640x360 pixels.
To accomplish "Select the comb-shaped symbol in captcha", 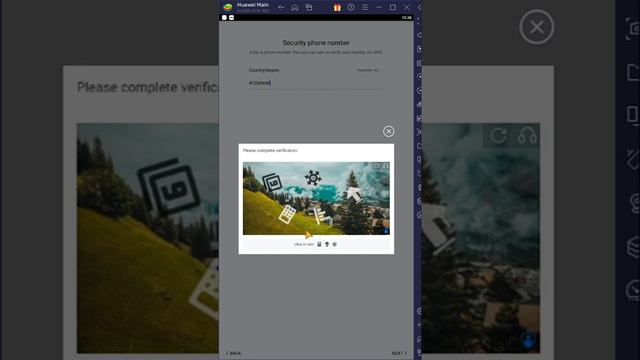I will coord(322,216).
